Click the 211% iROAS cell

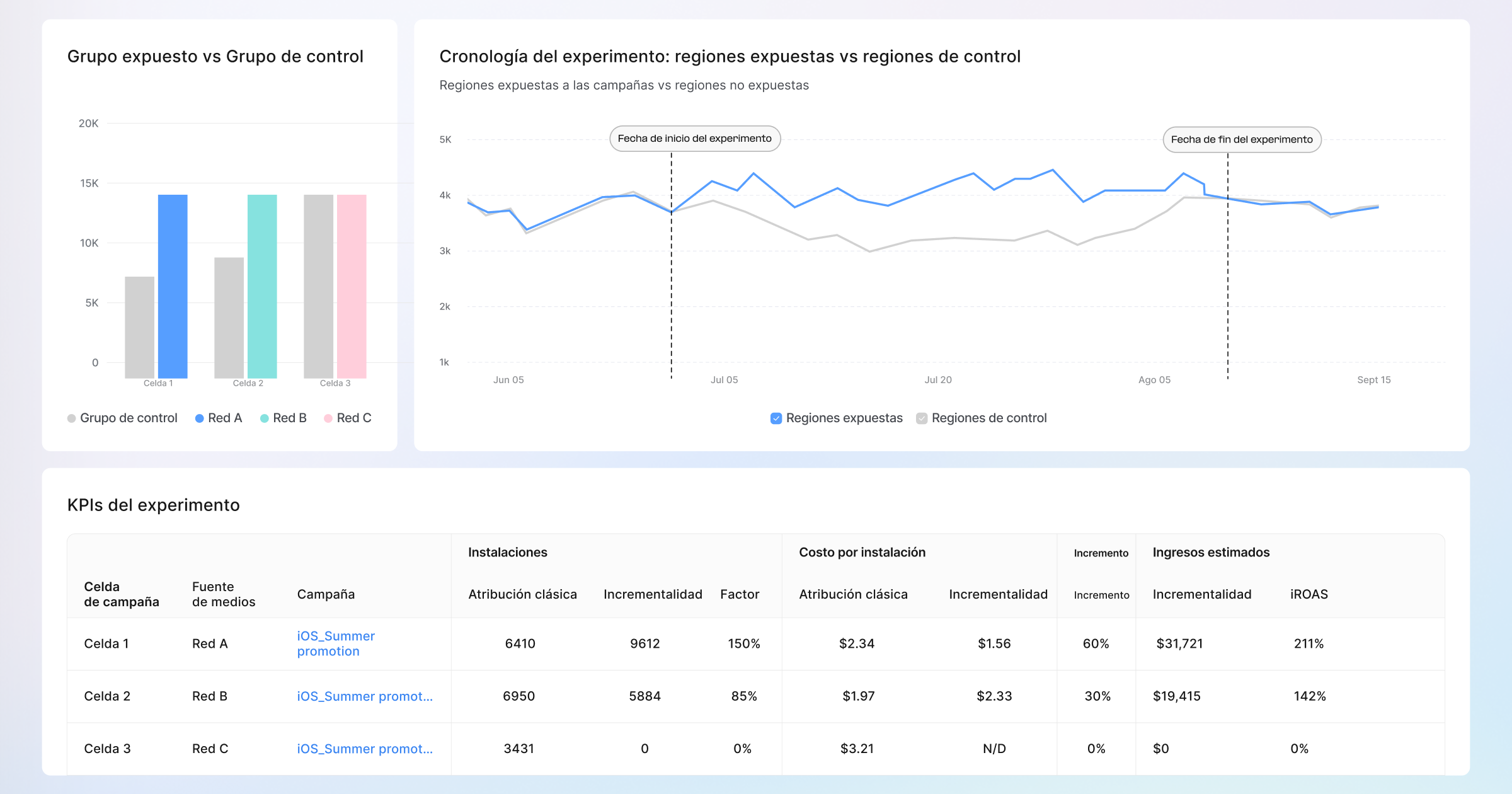1309,643
